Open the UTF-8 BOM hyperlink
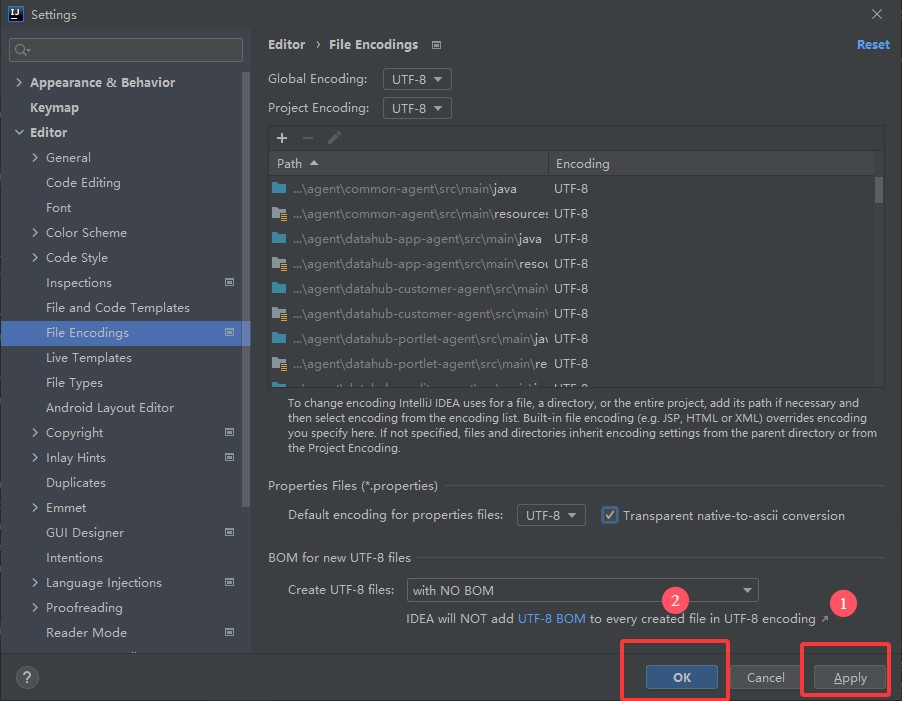This screenshot has height=701, width=902. click(x=552, y=619)
